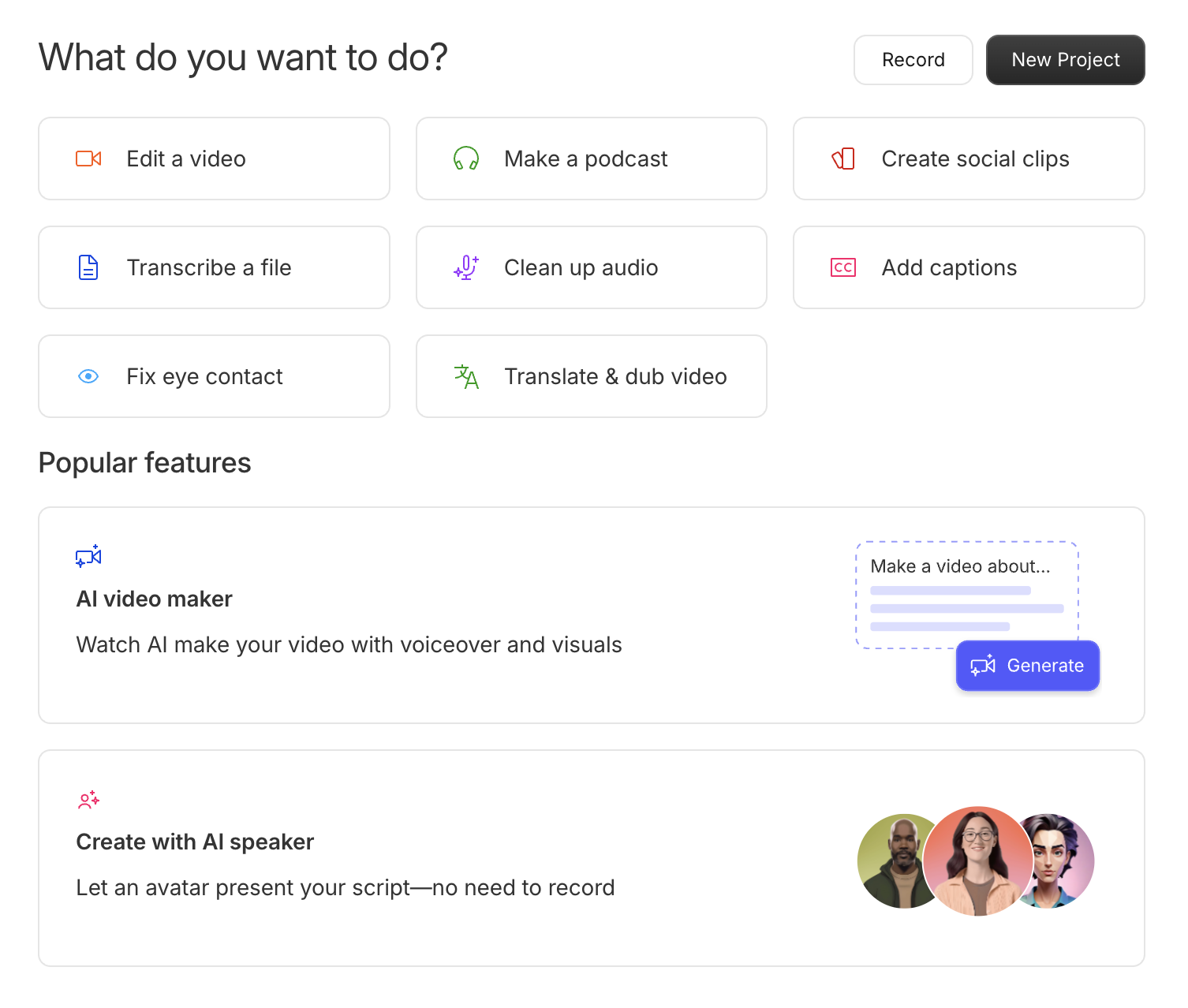
Task: Click the Make a video about prompt box
Action: pyautogui.click(x=967, y=595)
